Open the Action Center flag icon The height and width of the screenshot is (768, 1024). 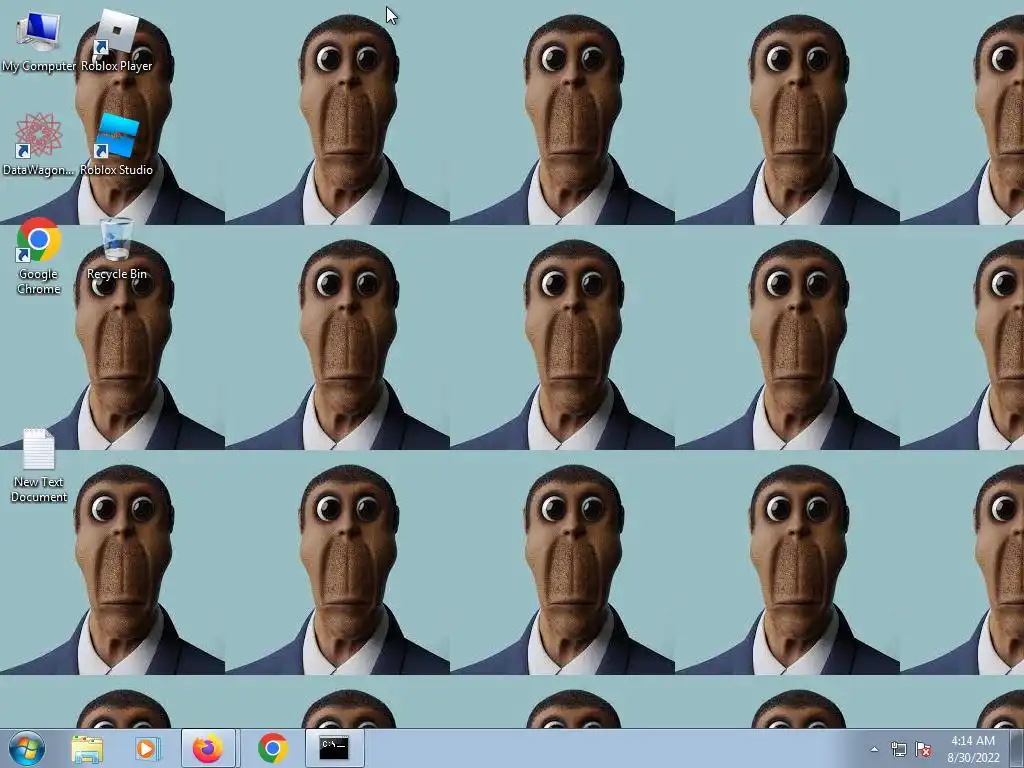tap(923, 749)
